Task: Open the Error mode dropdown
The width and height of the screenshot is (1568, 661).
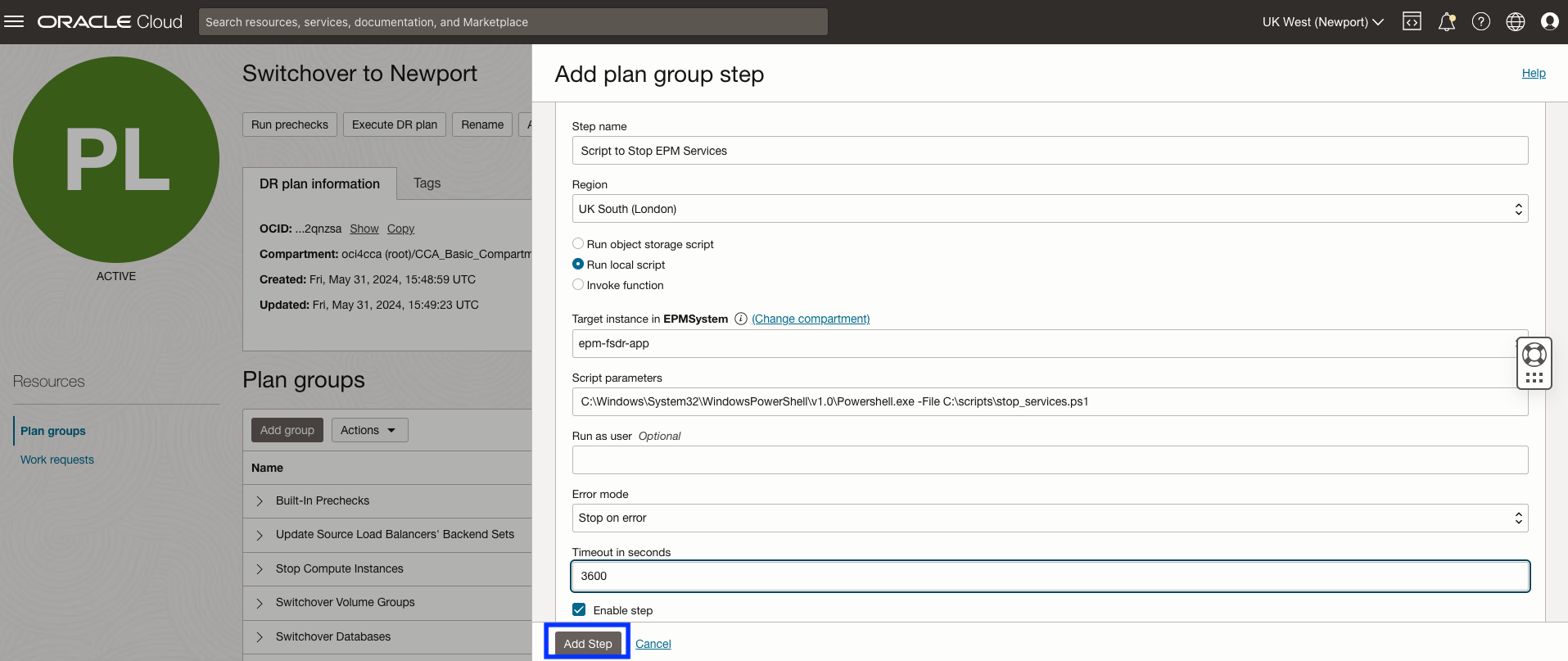Action: [x=1050, y=518]
